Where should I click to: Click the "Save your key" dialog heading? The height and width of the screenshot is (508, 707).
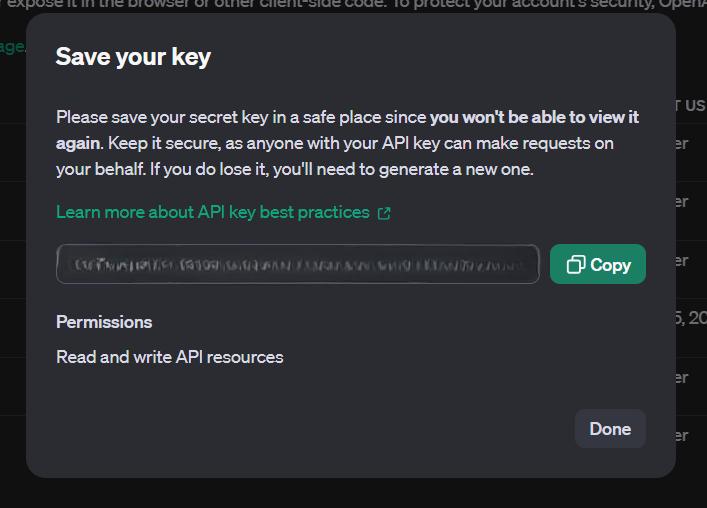click(x=133, y=56)
